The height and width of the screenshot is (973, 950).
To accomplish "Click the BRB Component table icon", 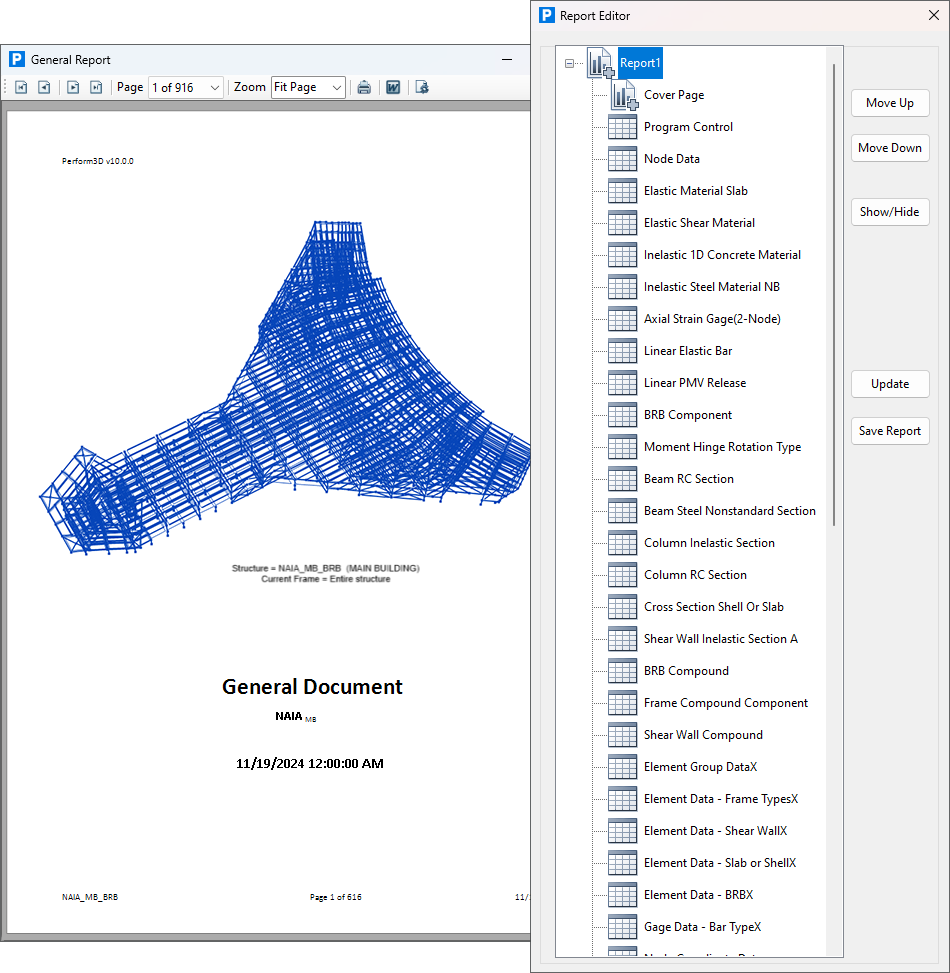I will 622,415.
